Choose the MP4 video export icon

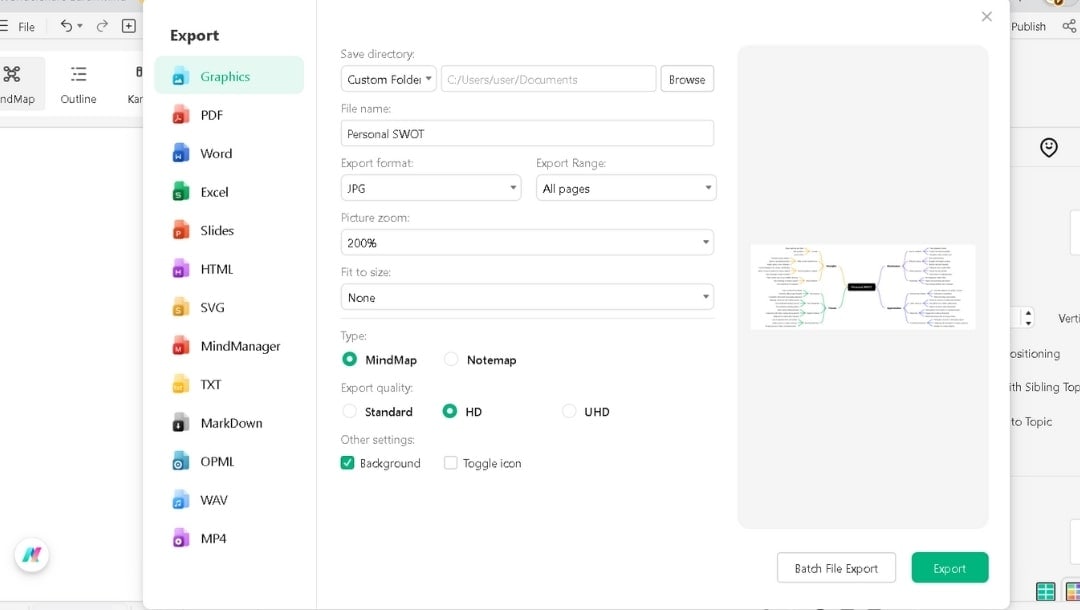pos(180,539)
